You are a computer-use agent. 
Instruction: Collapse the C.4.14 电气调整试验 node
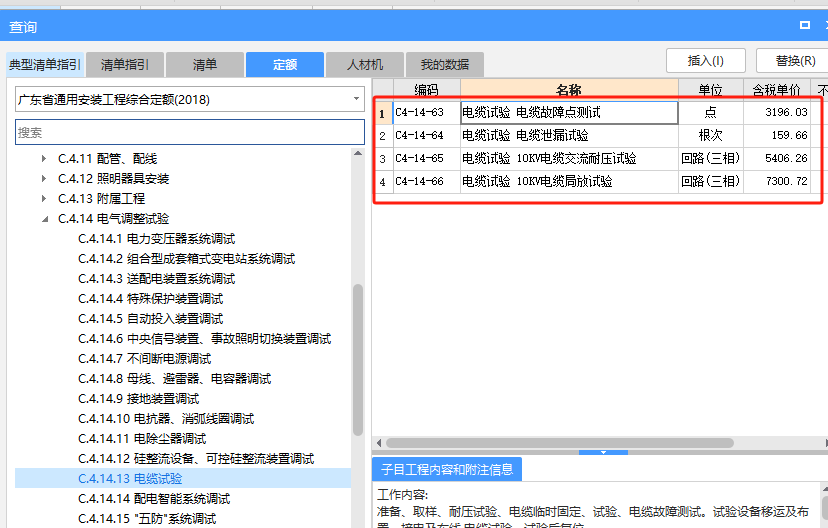[45, 219]
